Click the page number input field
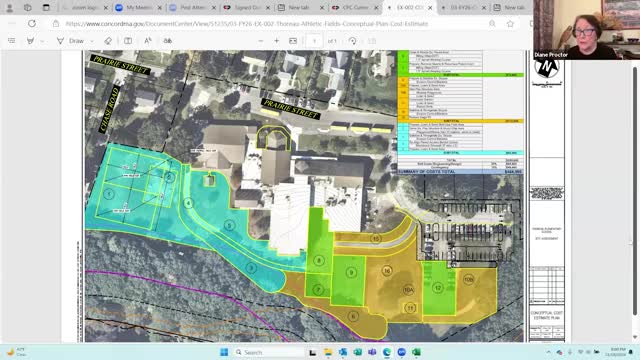Screen dimensions: 640x360 point(314,41)
